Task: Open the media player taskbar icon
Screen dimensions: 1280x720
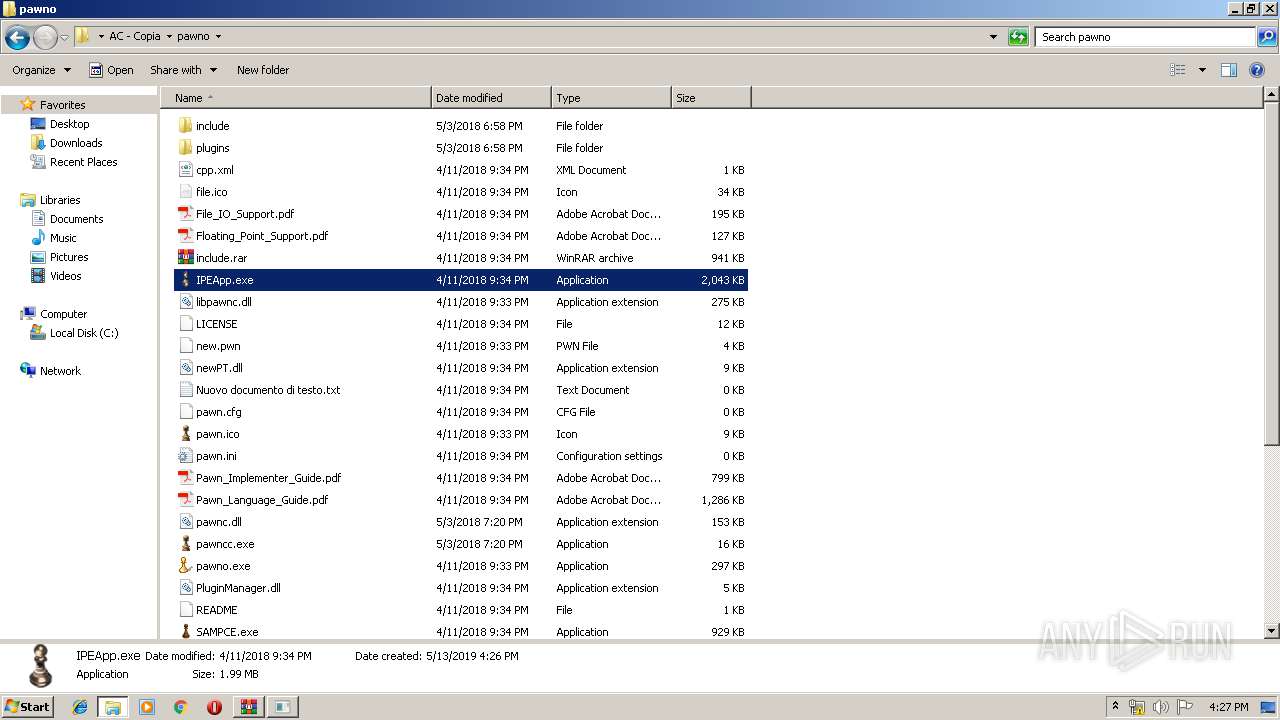Action: click(x=147, y=707)
